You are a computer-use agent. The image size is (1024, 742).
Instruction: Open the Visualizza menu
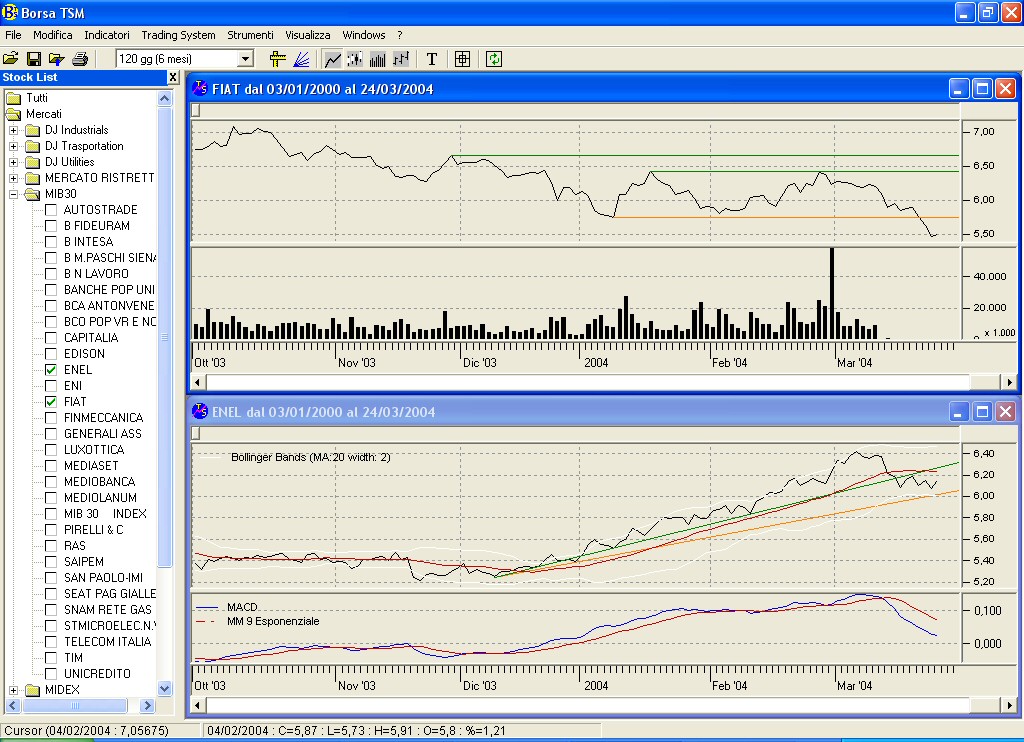[x=308, y=35]
